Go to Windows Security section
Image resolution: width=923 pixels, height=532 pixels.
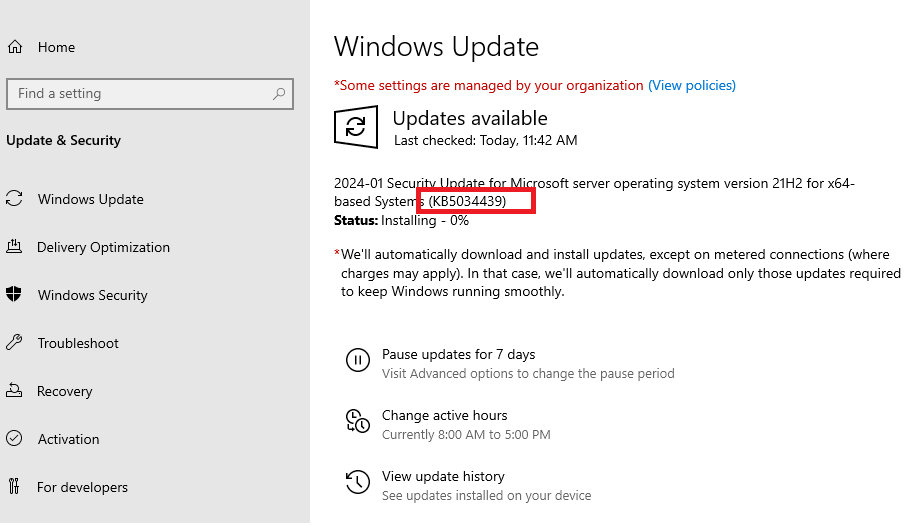click(92, 295)
